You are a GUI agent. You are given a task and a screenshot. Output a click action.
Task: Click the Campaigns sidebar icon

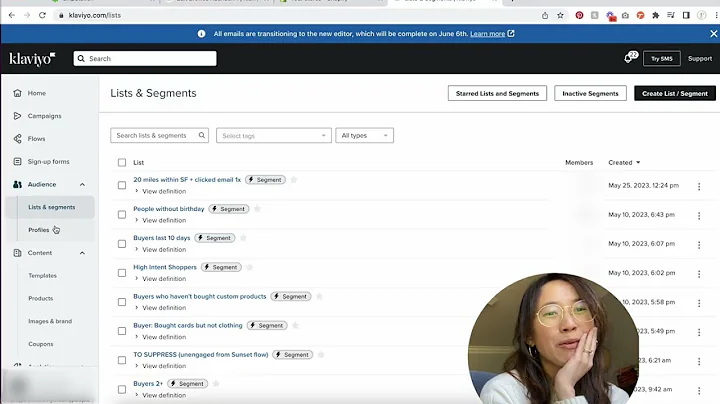point(17,116)
